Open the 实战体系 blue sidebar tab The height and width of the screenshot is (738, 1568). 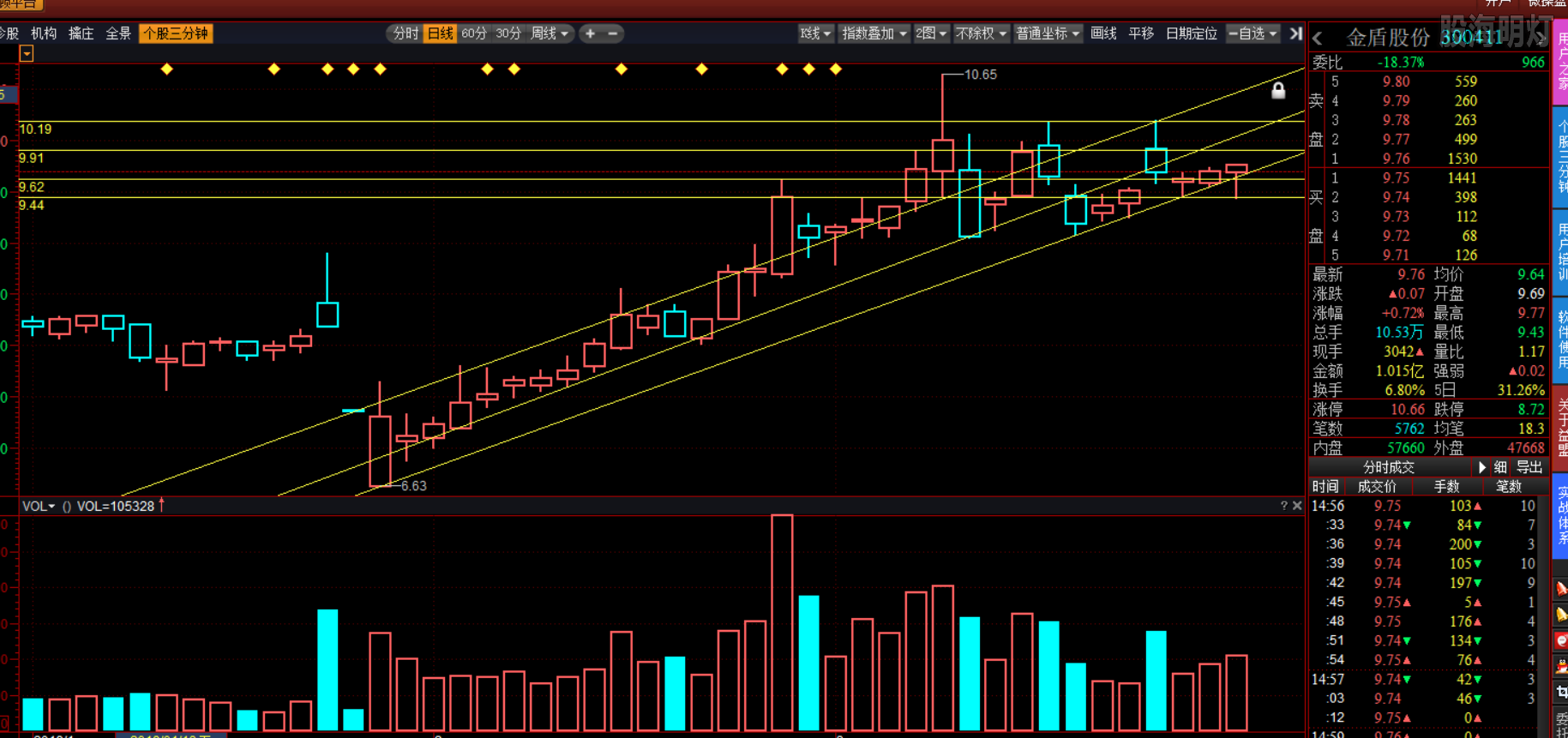(1561, 515)
